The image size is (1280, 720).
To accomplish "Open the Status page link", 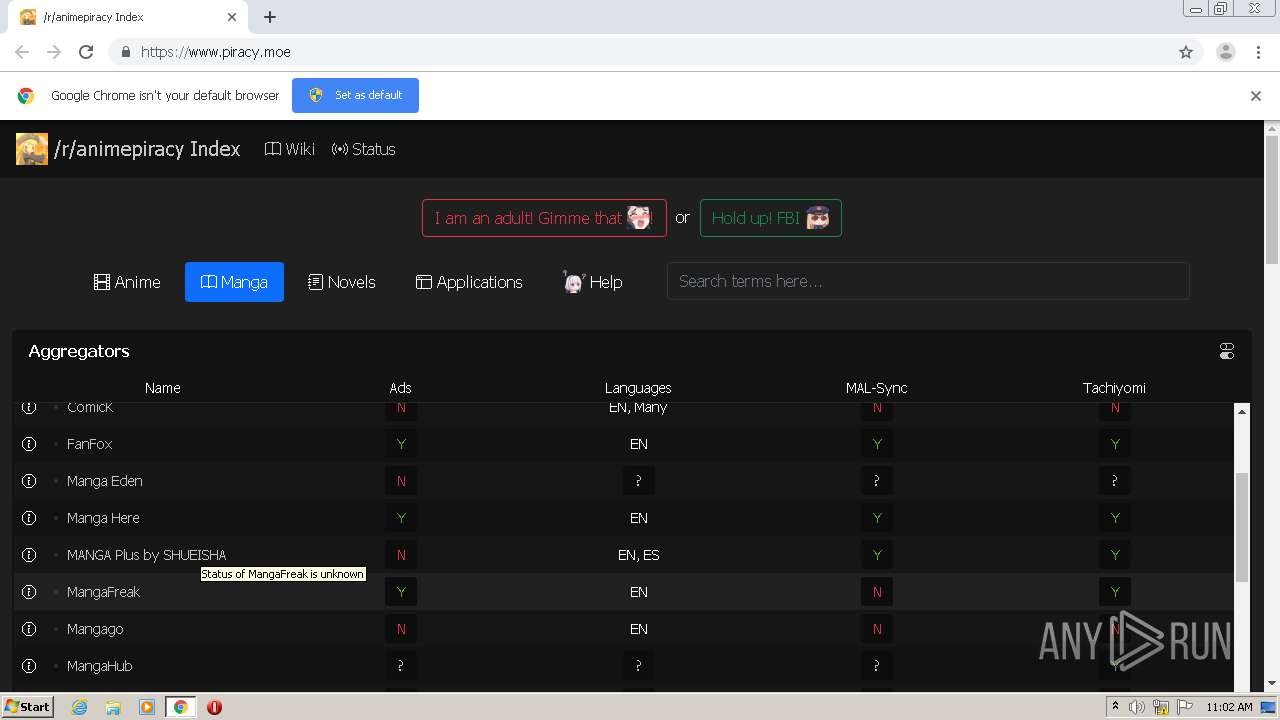I will point(364,149).
